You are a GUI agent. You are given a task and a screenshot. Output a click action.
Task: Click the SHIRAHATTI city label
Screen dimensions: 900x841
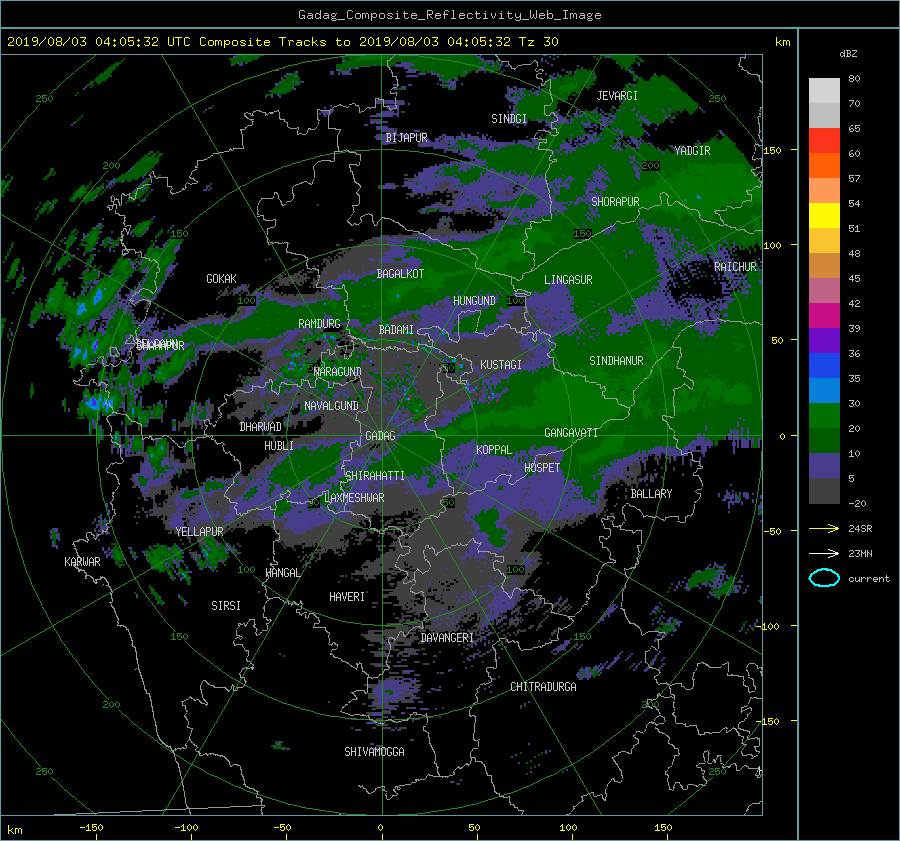(375, 476)
